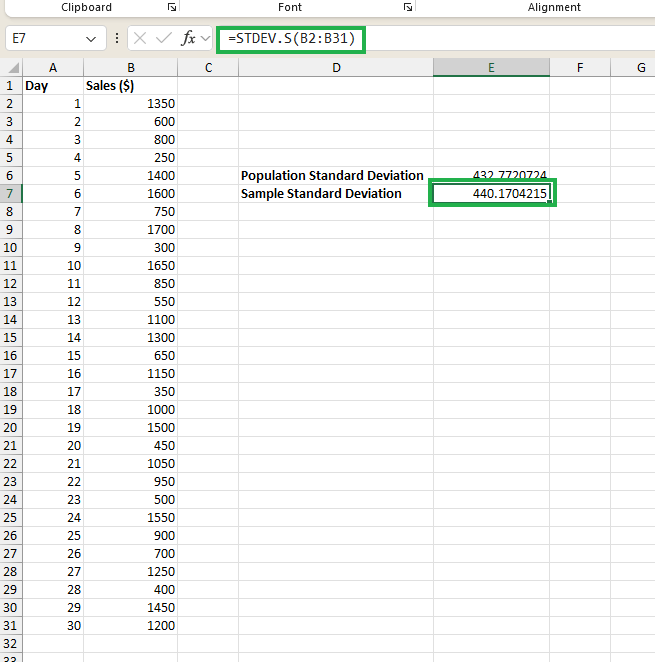Select cell with sales value 1050
The height and width of the screenshot is (662, 655).
pyautogui.click(x=130, y=464)
